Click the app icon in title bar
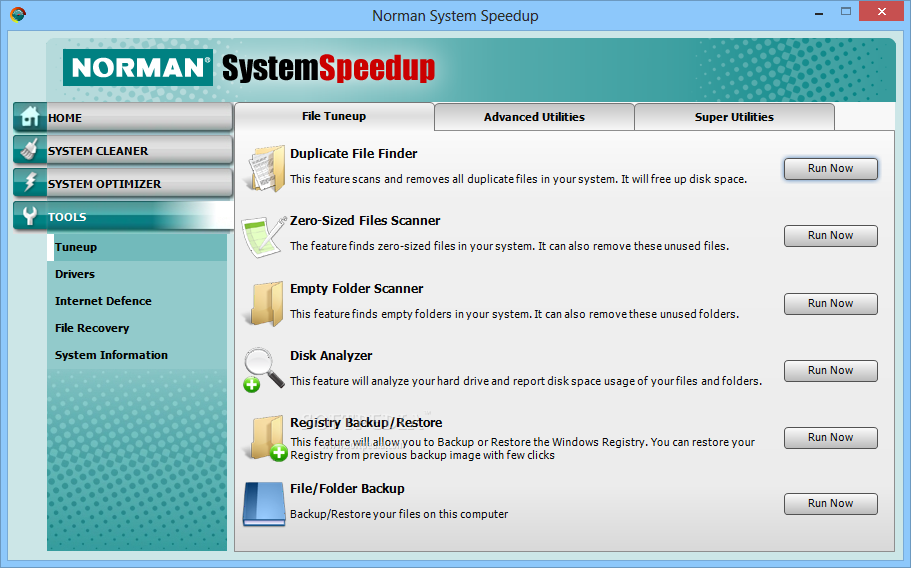This screenshot has height=568, width=911. pyautogui.click(x=17, y=15)
